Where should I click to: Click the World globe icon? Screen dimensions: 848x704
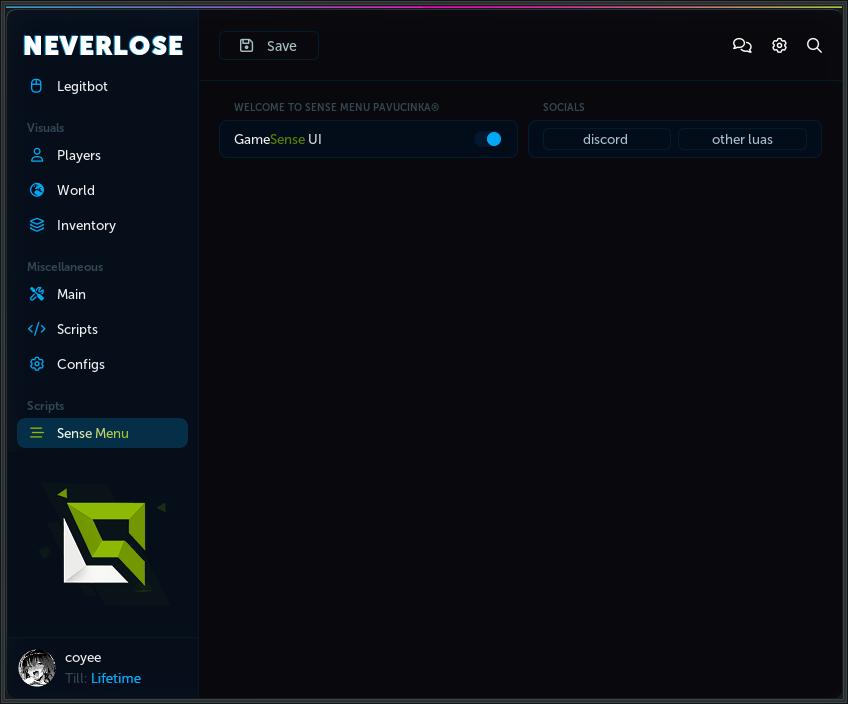coord(37,190)
